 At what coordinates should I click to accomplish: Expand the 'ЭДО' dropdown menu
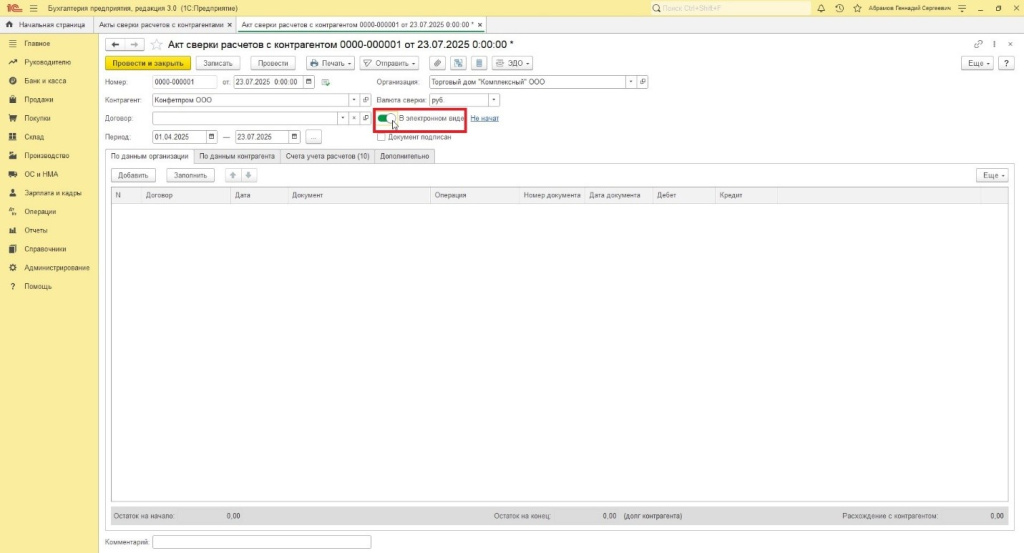[514, 63]
